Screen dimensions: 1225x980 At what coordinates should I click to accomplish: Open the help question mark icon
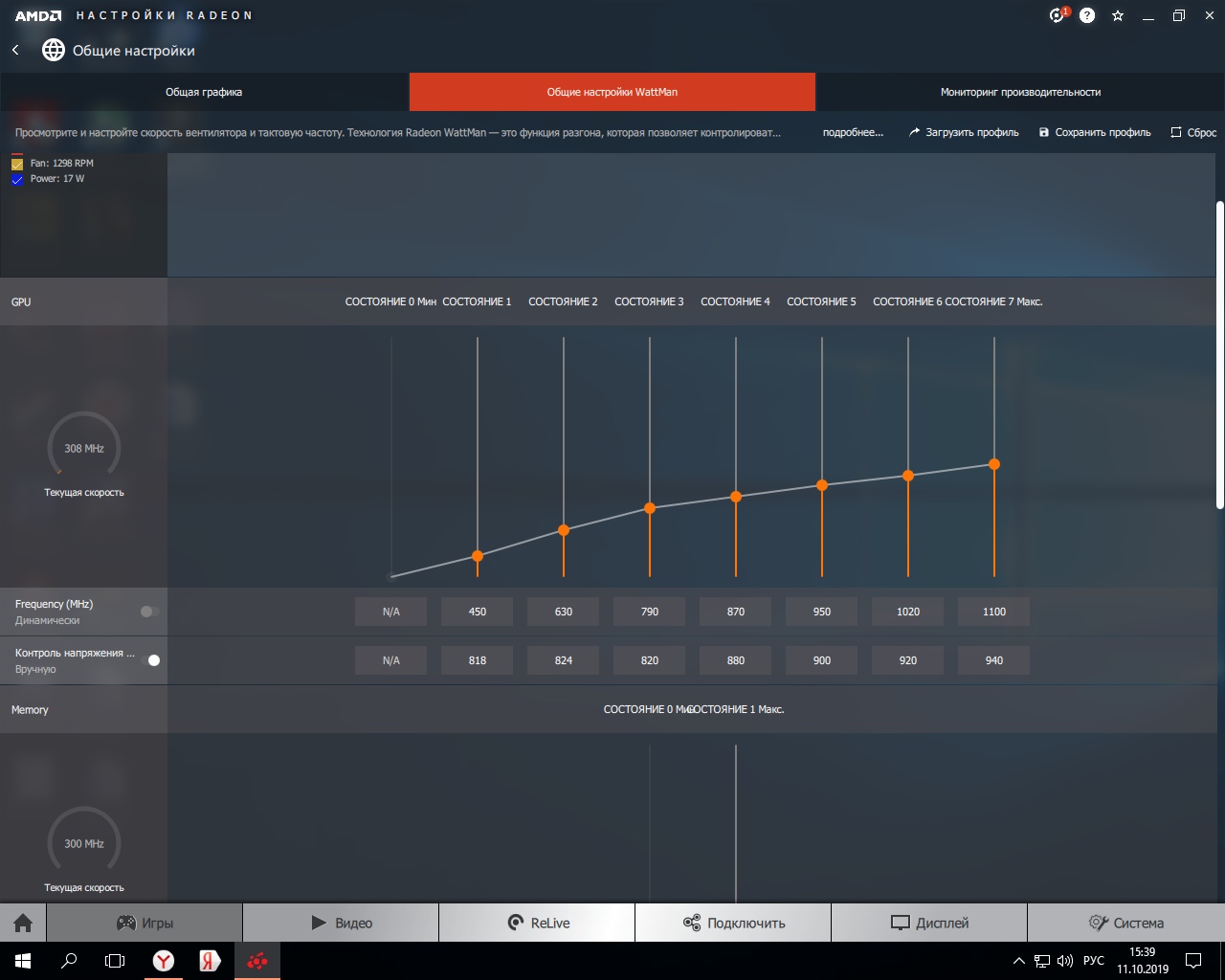point(1087,15)
